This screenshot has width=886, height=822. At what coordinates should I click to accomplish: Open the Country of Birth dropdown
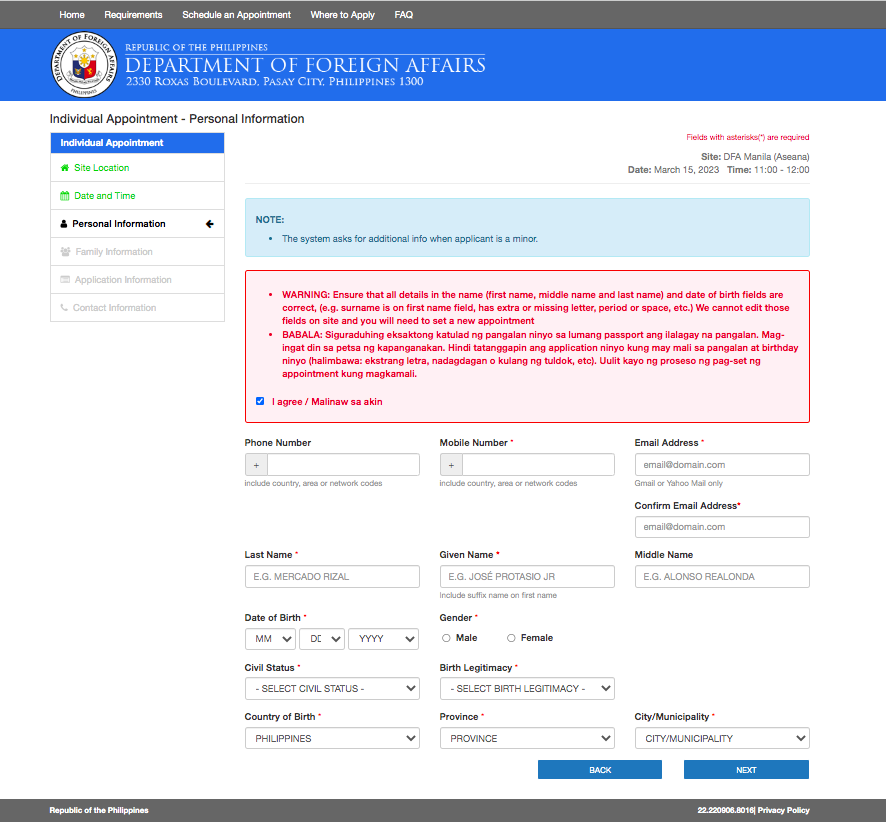(x=332, y=738)
